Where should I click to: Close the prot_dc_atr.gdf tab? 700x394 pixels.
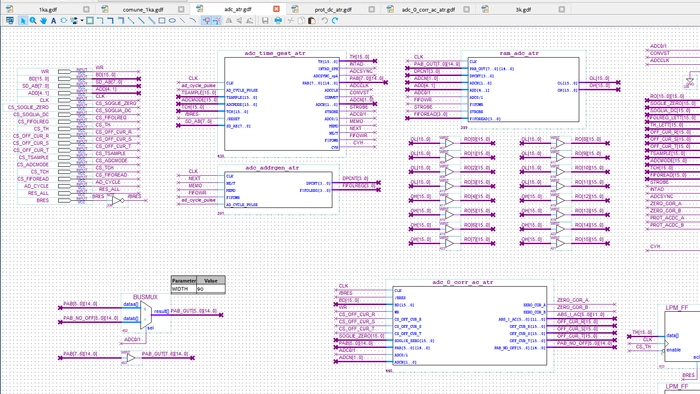(x=371, y=9)
